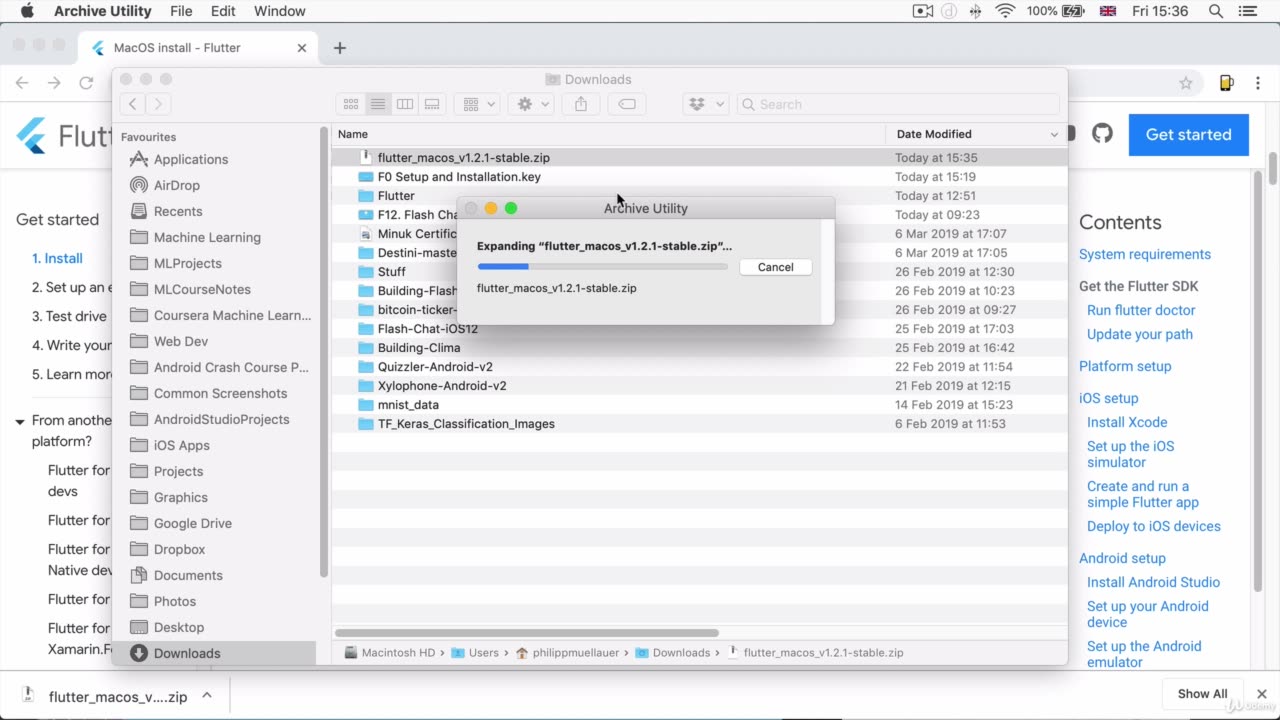Open the Edit menu
This screenshot has height=720, width=1280.
[223, 11]
